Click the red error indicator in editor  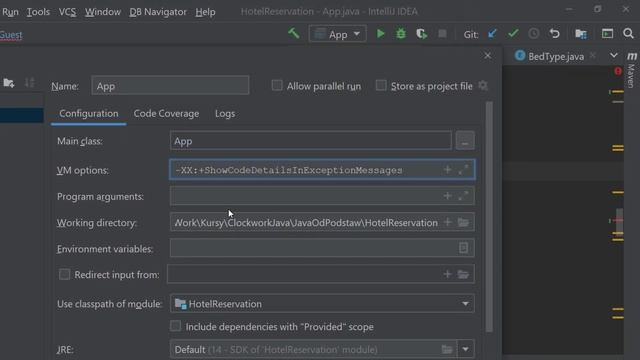point(618,71)
